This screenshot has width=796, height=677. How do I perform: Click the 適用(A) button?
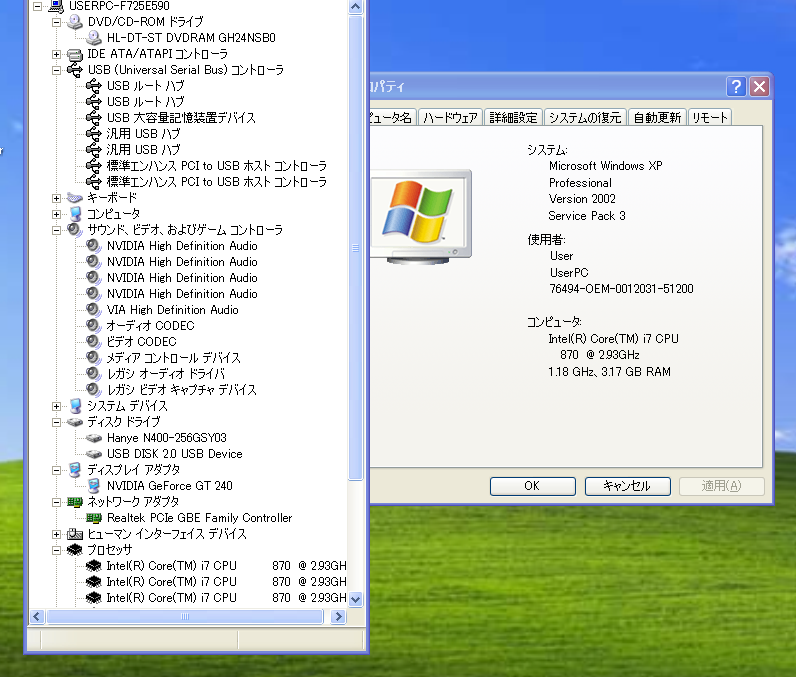[722, 486]
